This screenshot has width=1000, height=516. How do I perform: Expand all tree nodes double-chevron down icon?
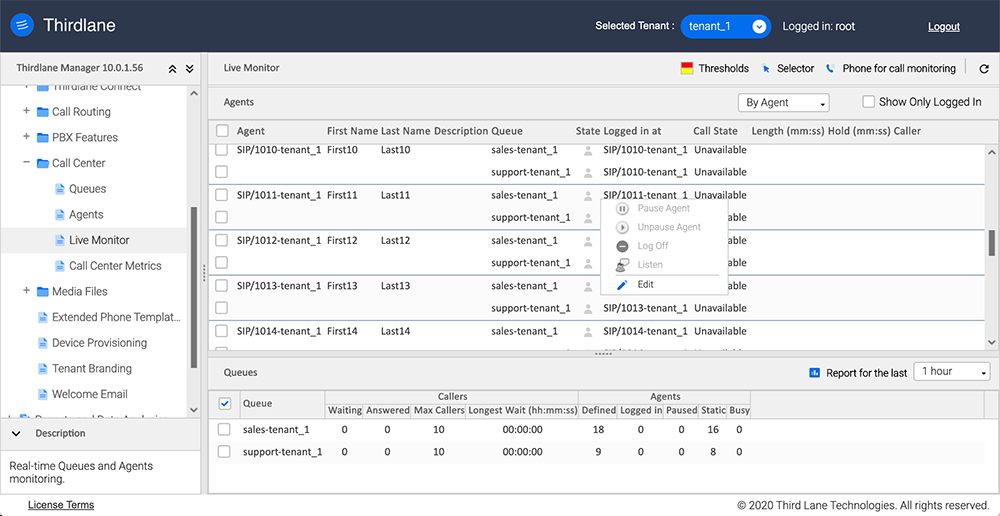pos(189,69)
